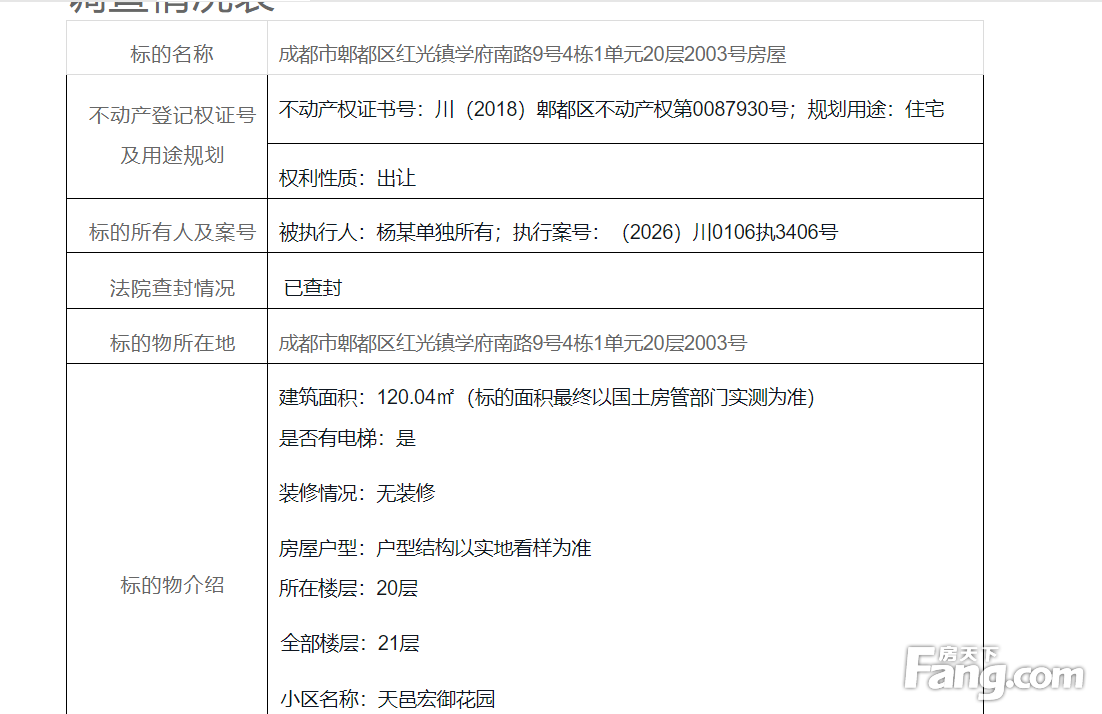Select the address in the 标的物所在地 row

(x=512, y=343)
